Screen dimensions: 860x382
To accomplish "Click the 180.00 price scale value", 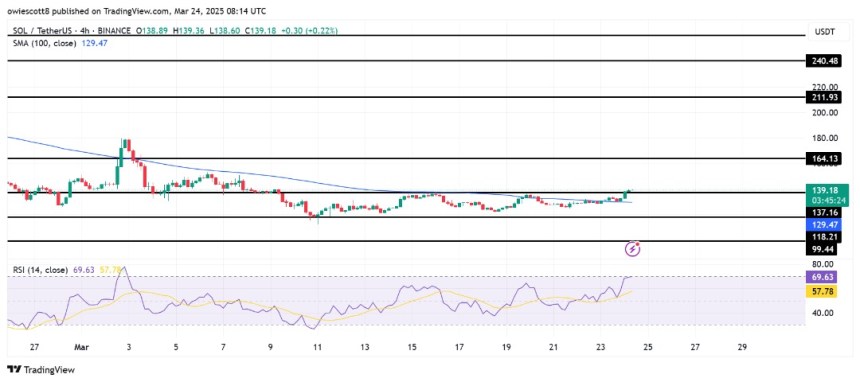I will (x=825, y=138).
